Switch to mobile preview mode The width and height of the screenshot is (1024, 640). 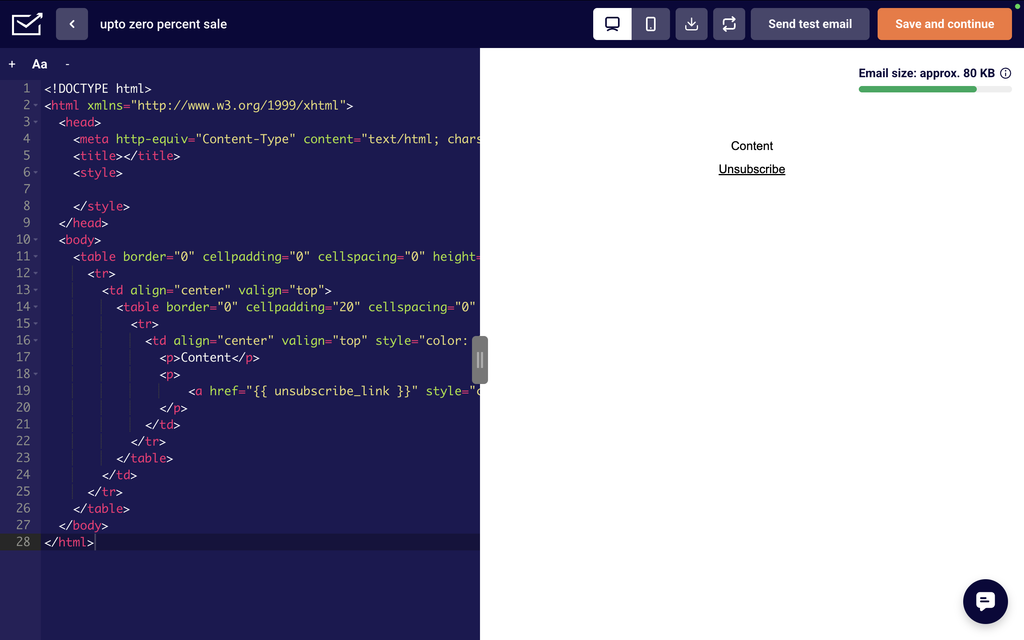[650, 24]
